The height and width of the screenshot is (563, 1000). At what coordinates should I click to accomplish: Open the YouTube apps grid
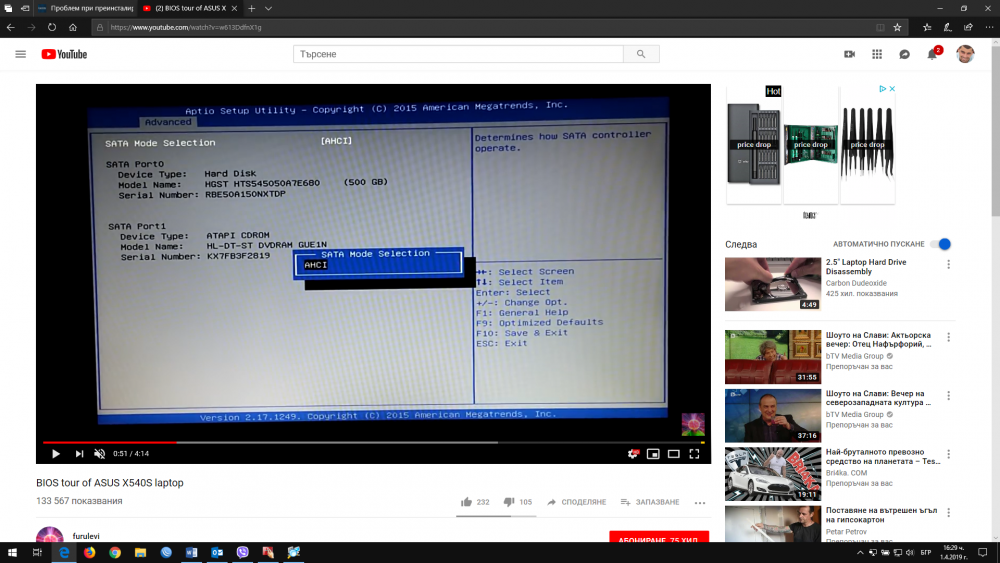(x=877, y=54)
